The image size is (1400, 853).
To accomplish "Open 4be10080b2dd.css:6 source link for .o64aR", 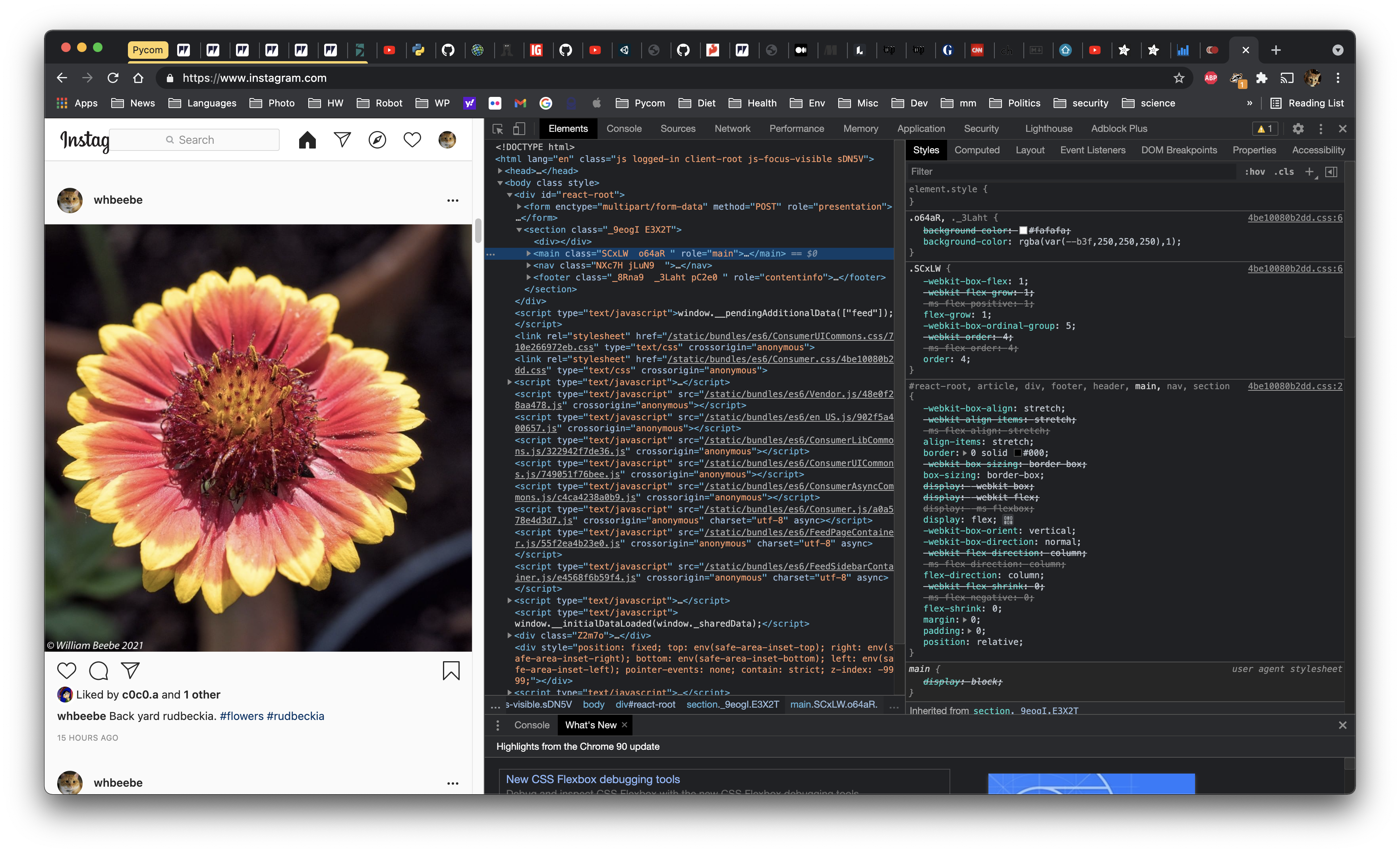I will point(1295,218).
